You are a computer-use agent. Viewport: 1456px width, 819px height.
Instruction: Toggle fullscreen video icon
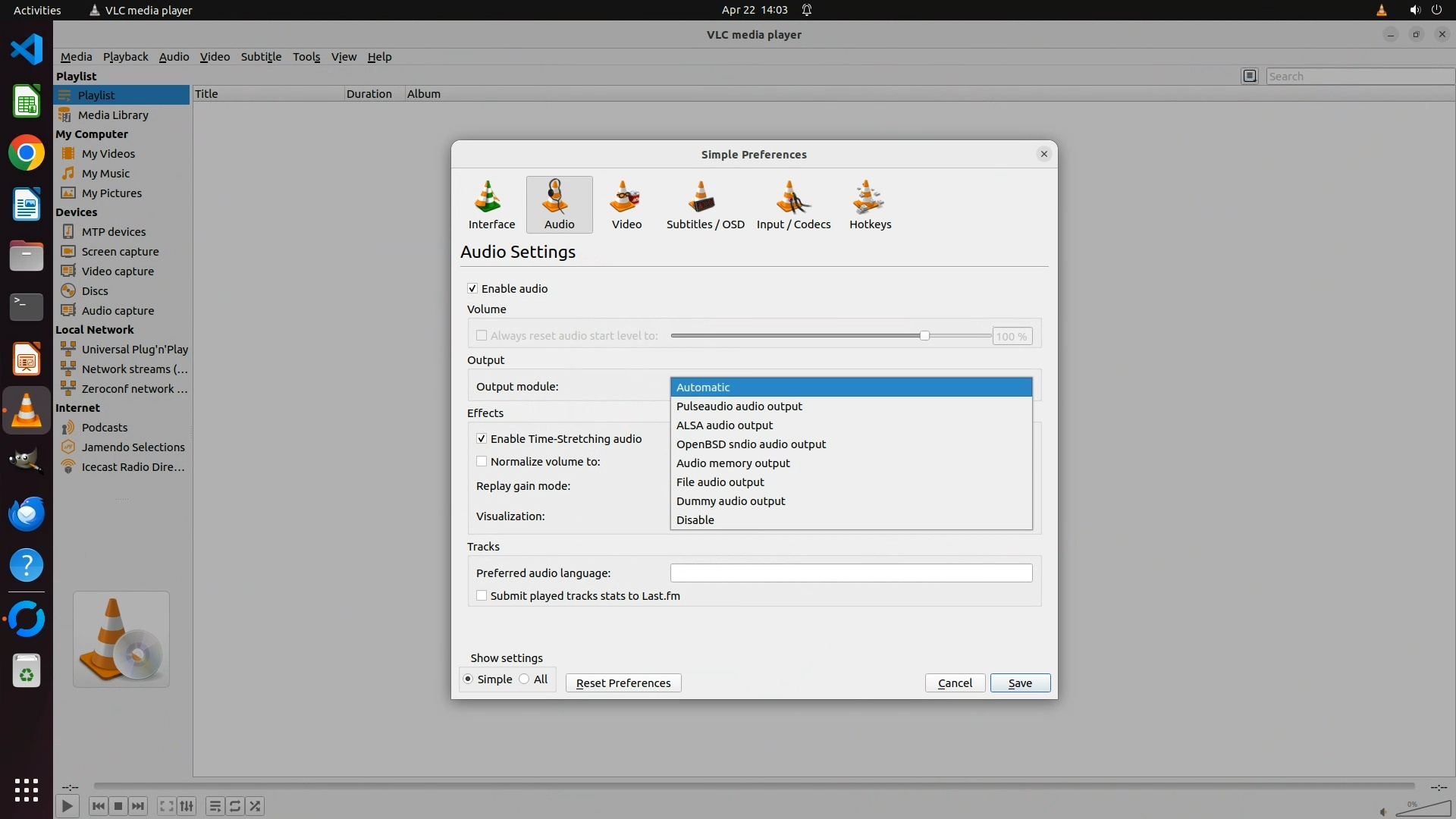coord(166,806)
